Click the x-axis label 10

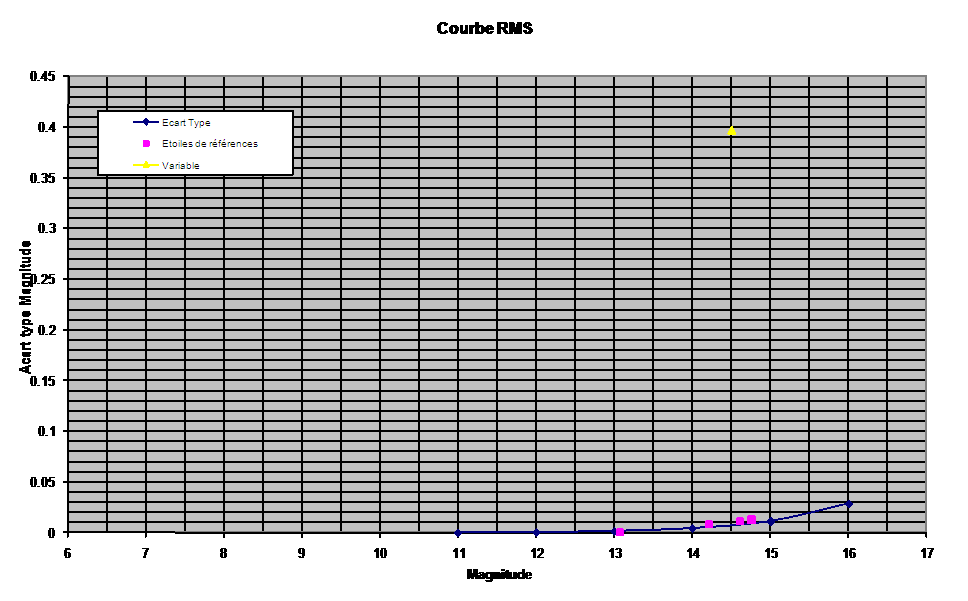(380, 553)
